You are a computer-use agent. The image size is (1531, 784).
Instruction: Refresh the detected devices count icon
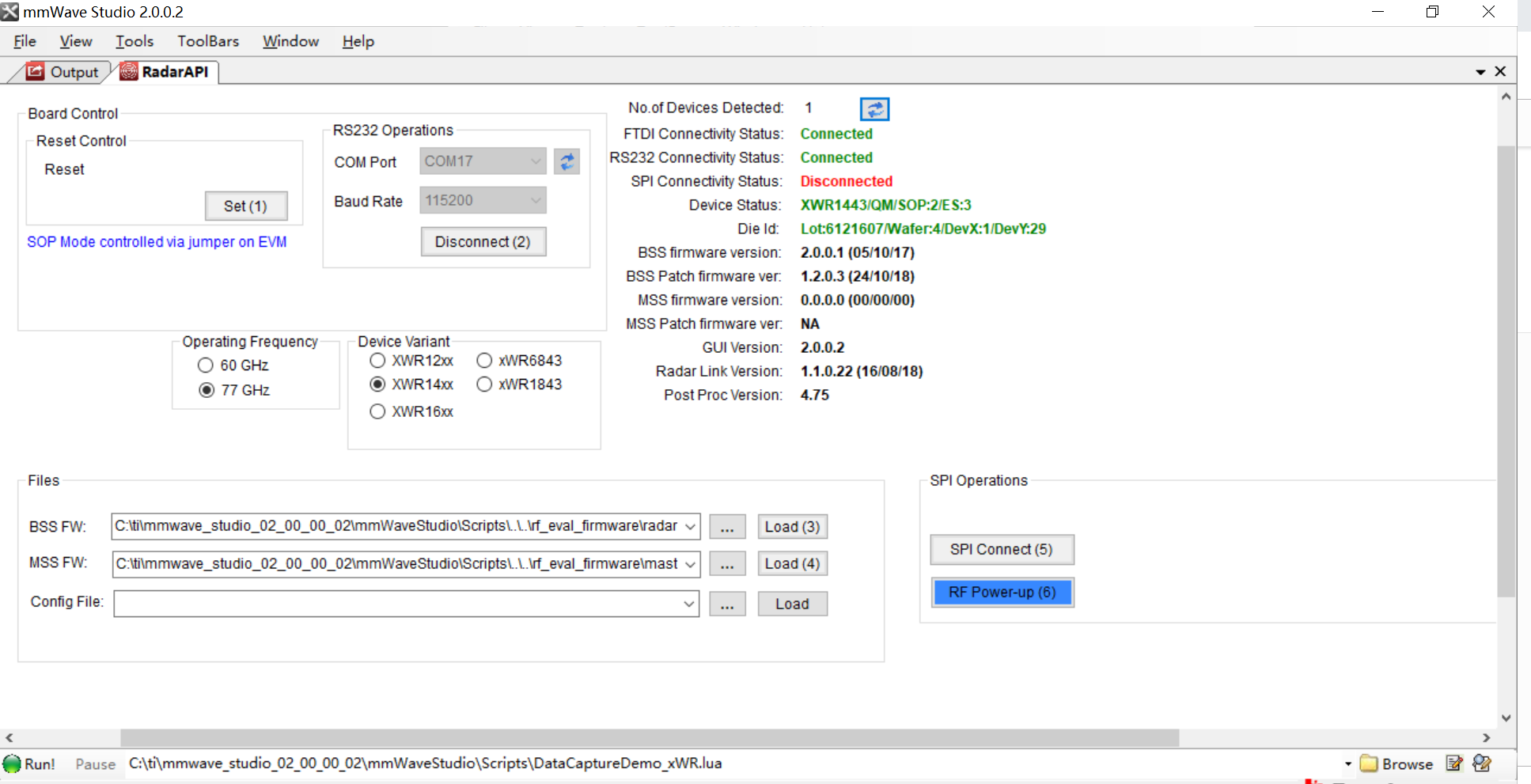click(874, 109)
